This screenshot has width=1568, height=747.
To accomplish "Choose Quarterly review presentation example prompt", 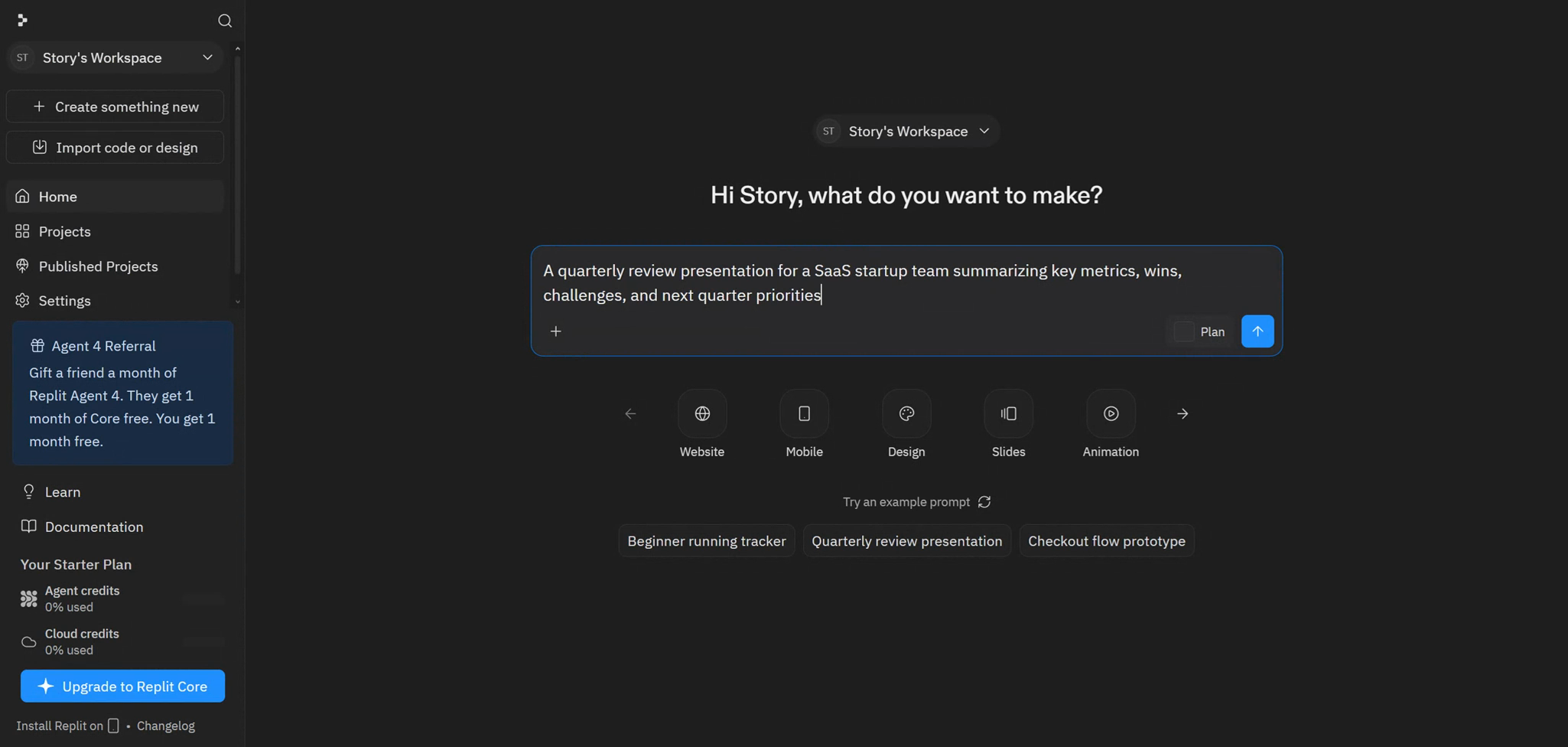I will click(907, 541).
